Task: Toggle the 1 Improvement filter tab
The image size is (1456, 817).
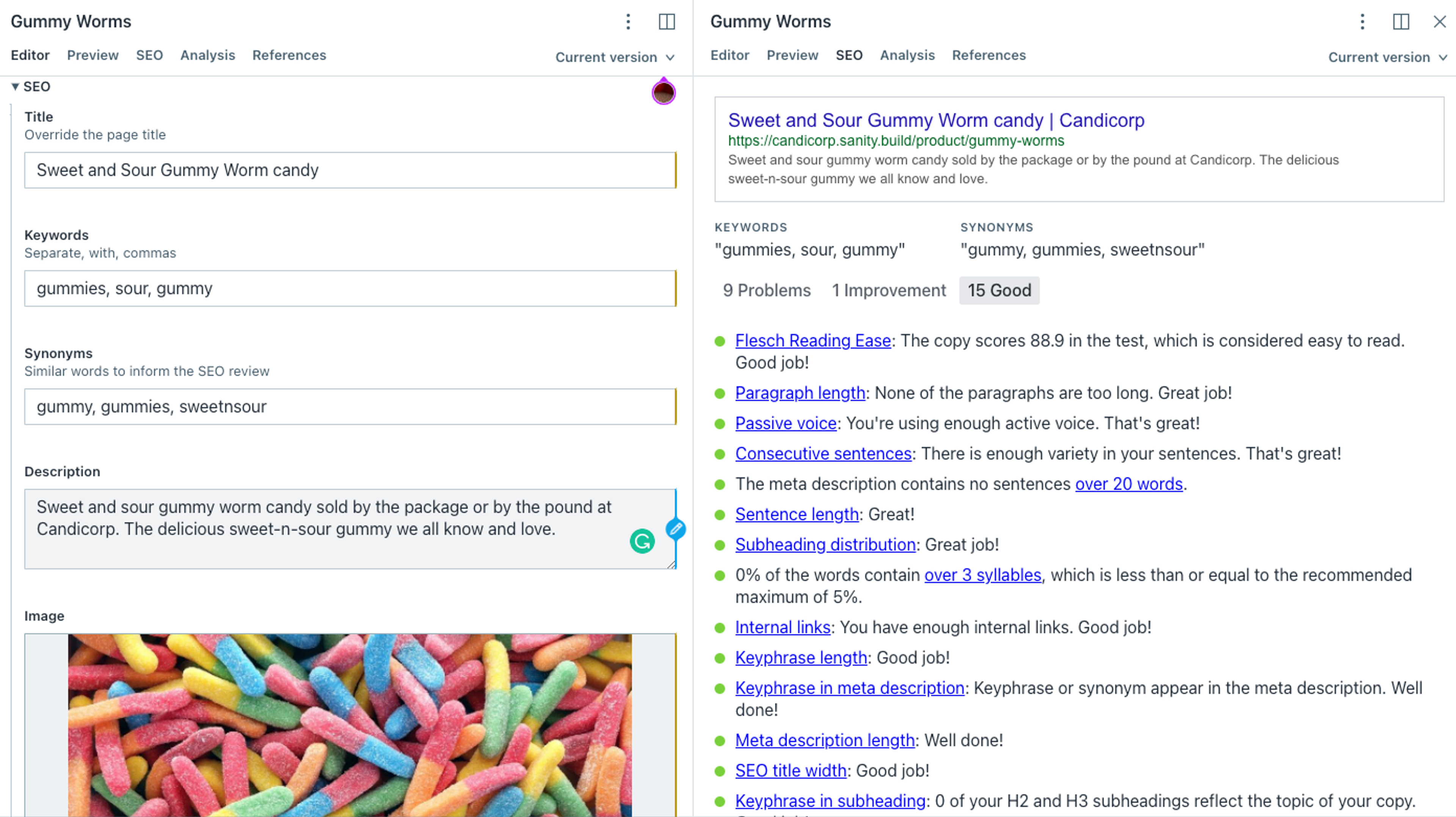Action: 886,290
